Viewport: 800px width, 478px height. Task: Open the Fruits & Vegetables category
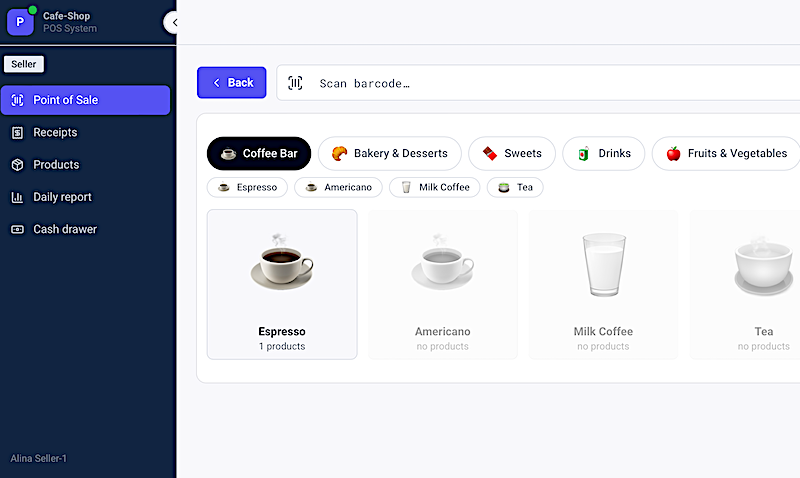[726, 154]
